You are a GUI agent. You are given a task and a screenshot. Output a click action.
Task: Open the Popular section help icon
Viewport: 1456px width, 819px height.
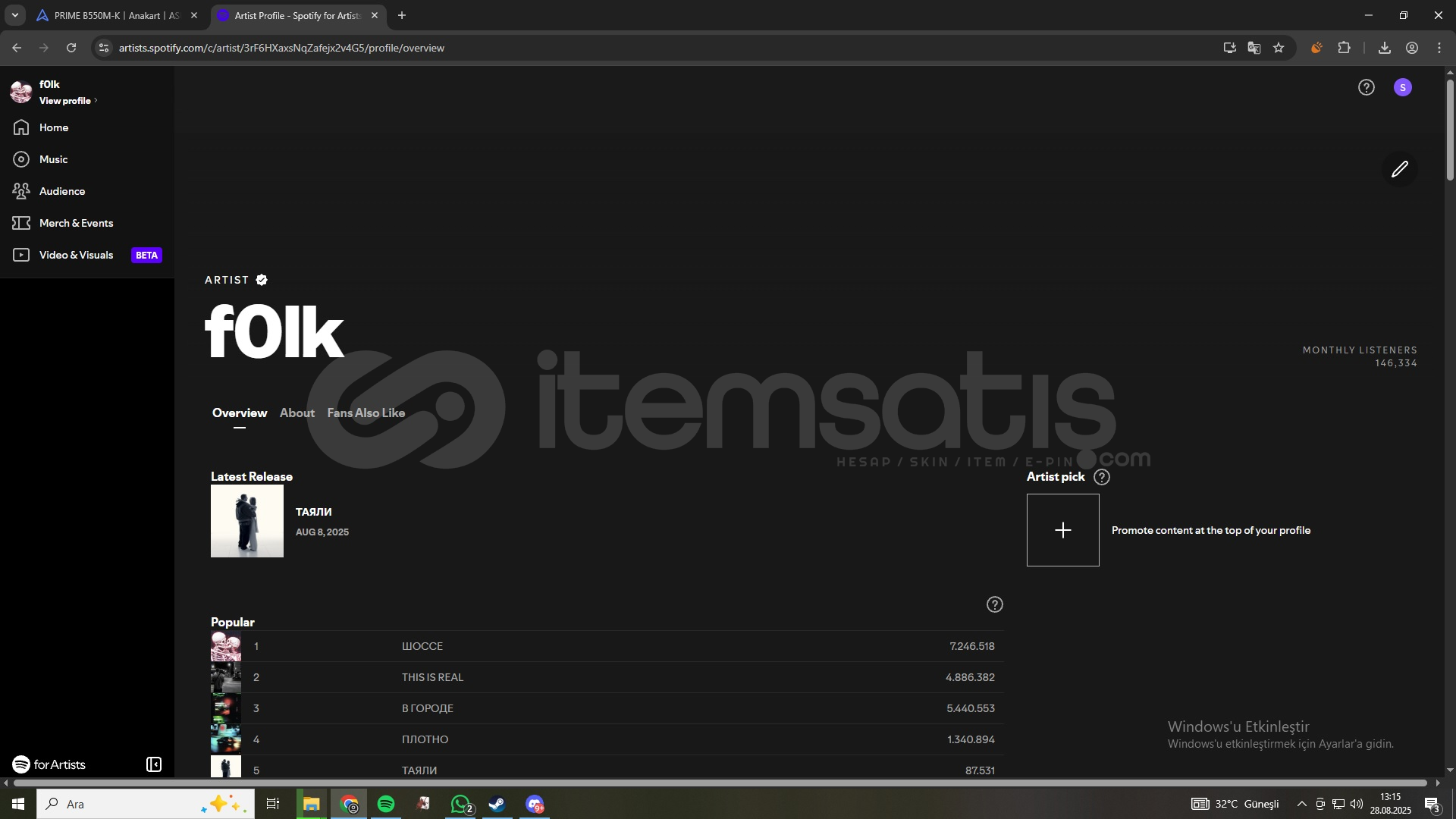click(x=995, y=604)
